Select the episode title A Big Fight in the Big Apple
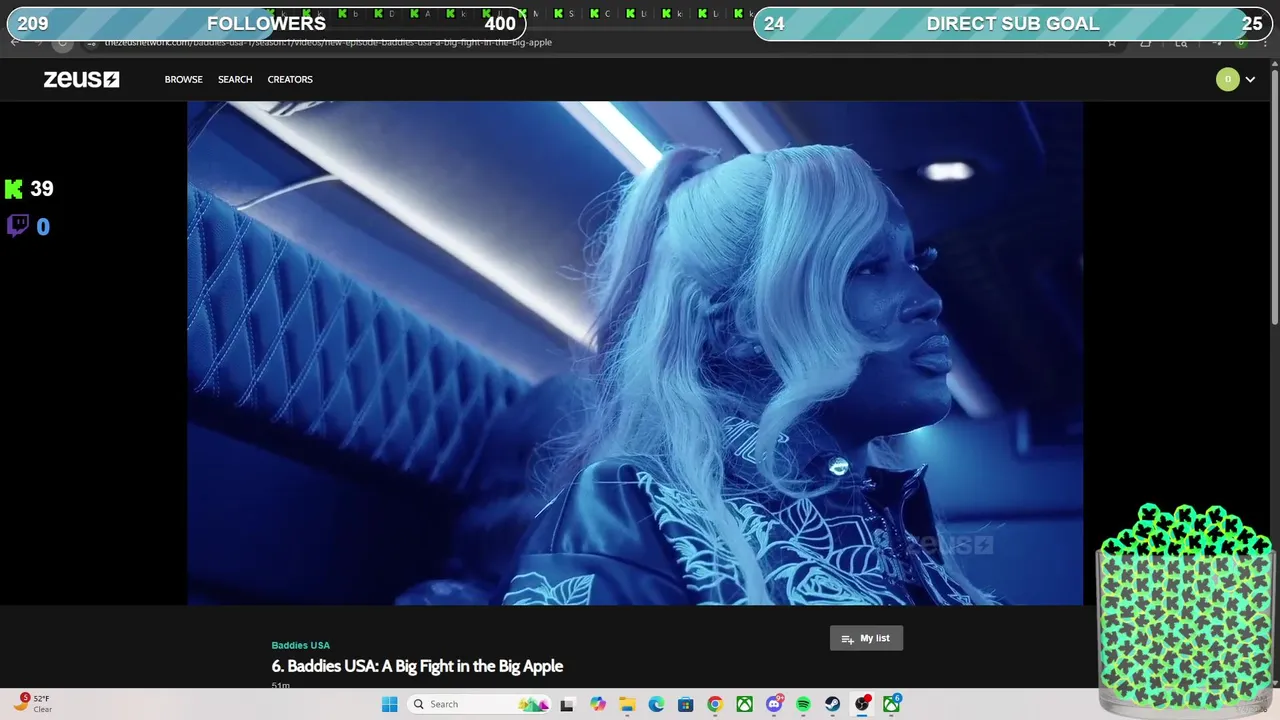The image size is (1280, 720). [x=417, y=666]
